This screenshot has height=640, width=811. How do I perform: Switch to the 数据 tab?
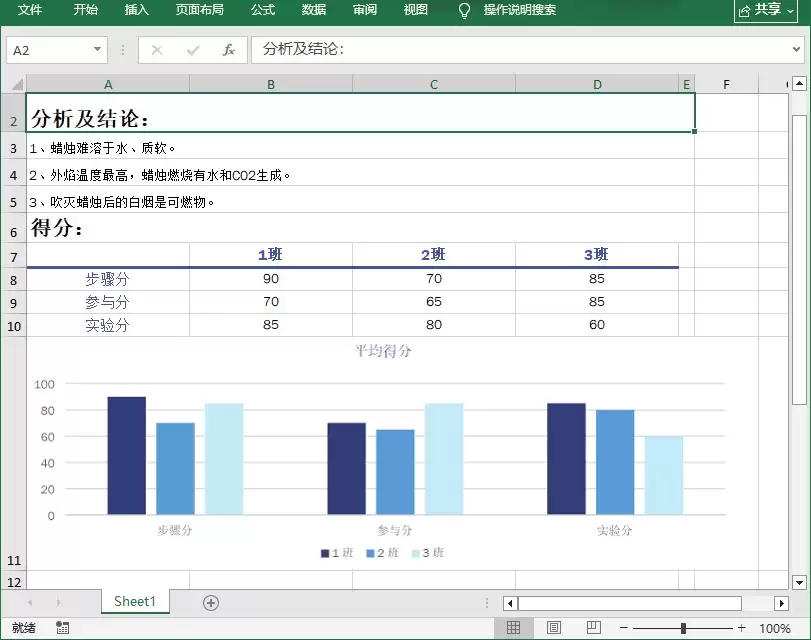(314, 9)
